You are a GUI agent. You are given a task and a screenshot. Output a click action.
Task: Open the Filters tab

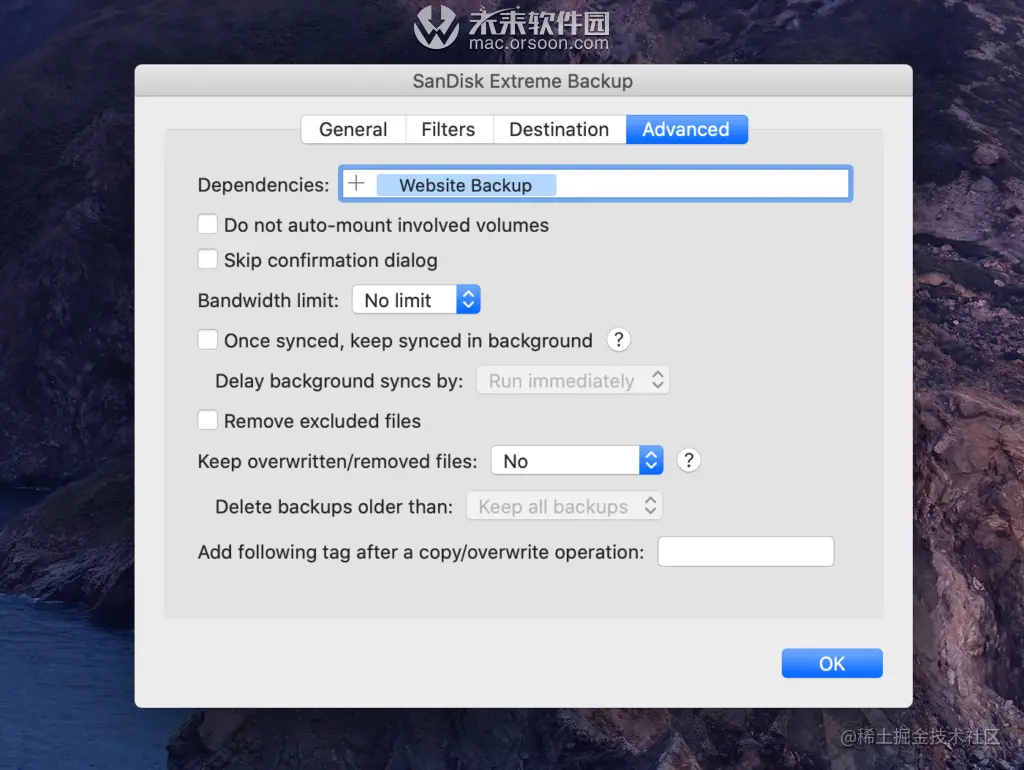(449, 129)
